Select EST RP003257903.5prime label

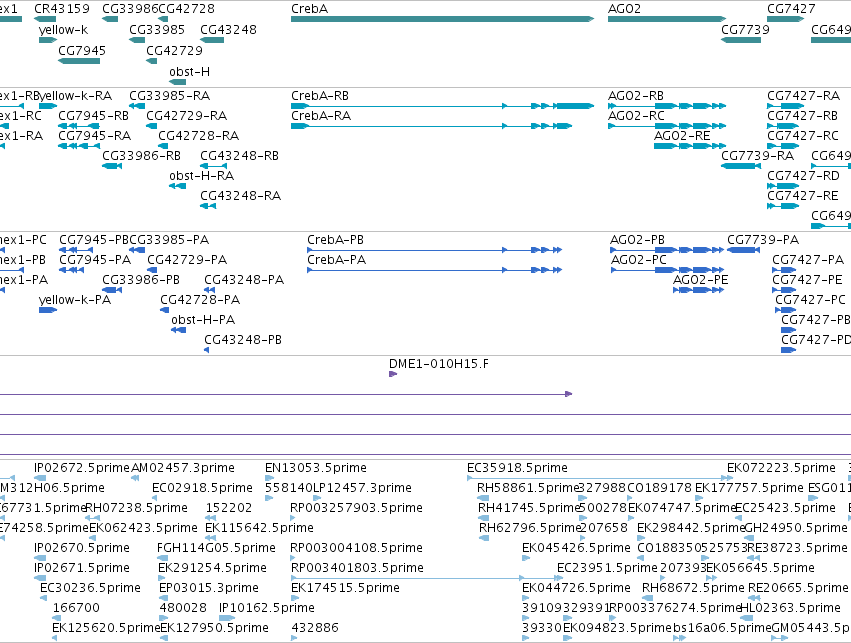356,508
